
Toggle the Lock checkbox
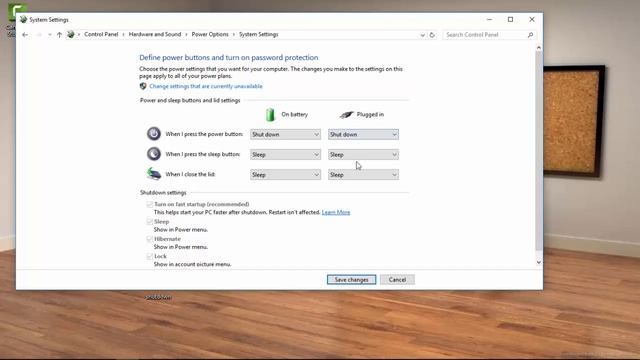tap(149, 256)
